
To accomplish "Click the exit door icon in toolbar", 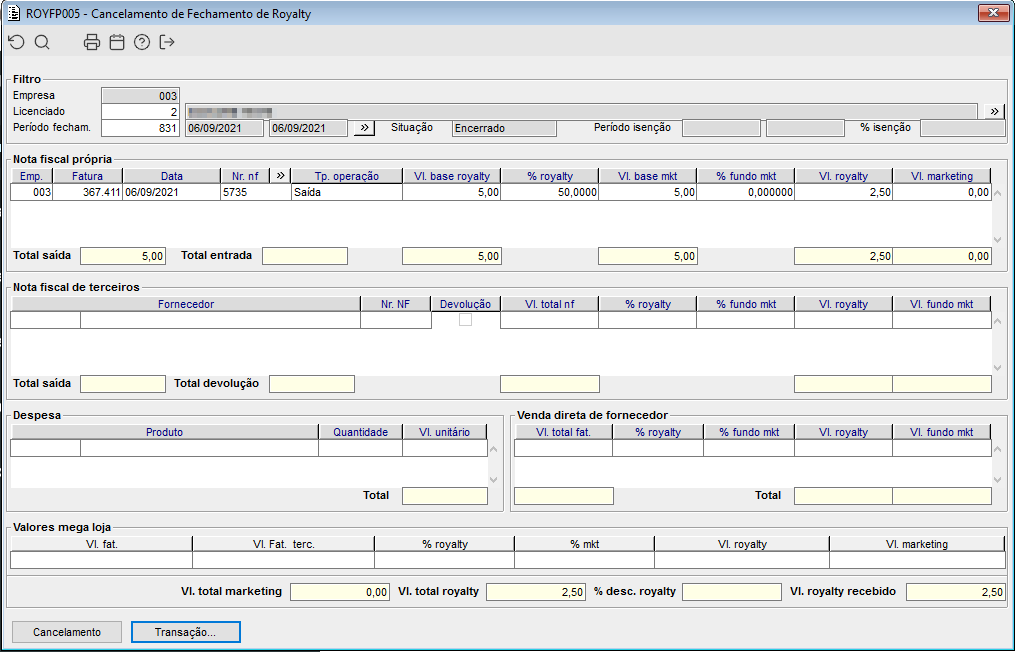I will click(x=167, y=42).
